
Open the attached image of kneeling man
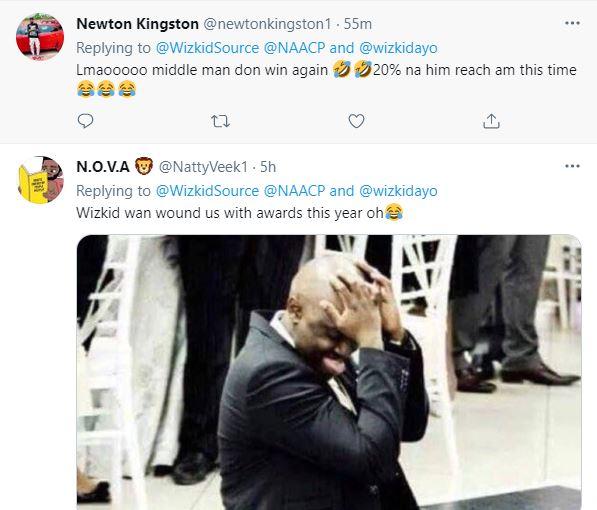(x=329, y=372)
